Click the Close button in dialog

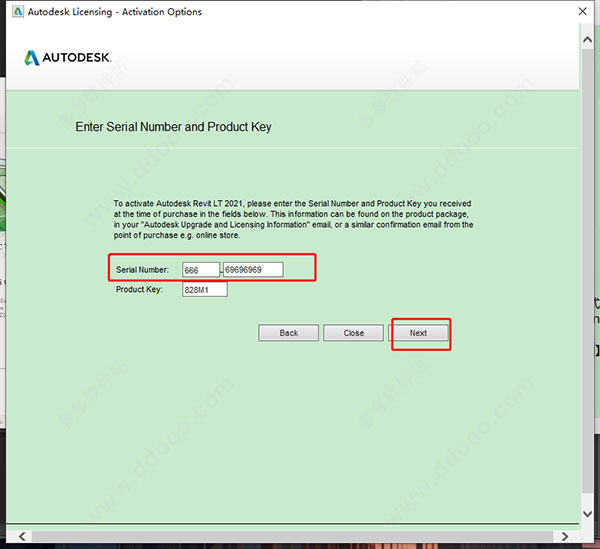coord(353,333)
